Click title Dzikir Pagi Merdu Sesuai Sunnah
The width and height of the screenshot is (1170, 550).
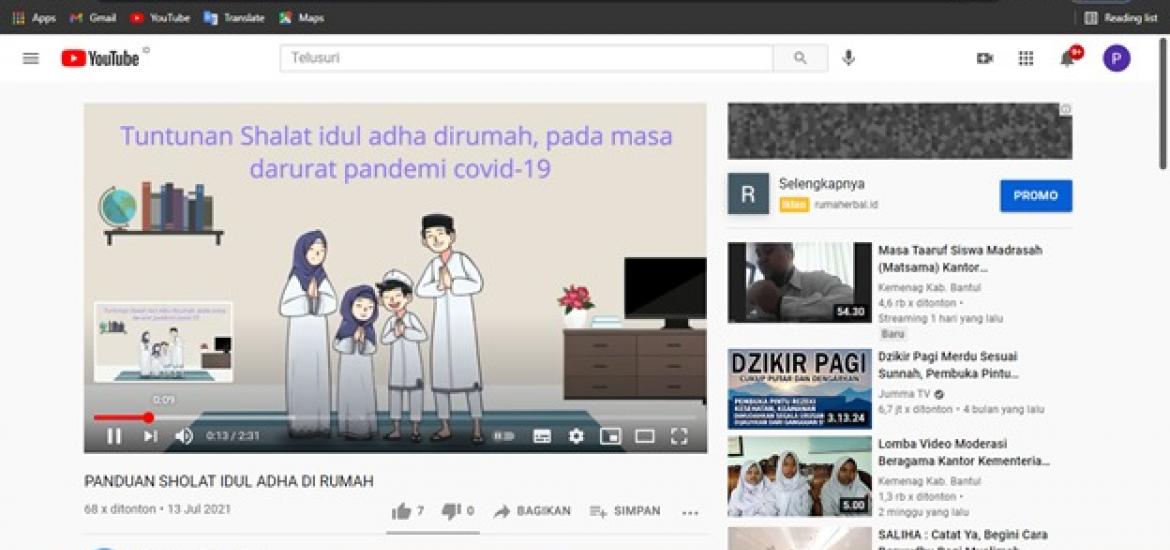click(x=948, y=365)
